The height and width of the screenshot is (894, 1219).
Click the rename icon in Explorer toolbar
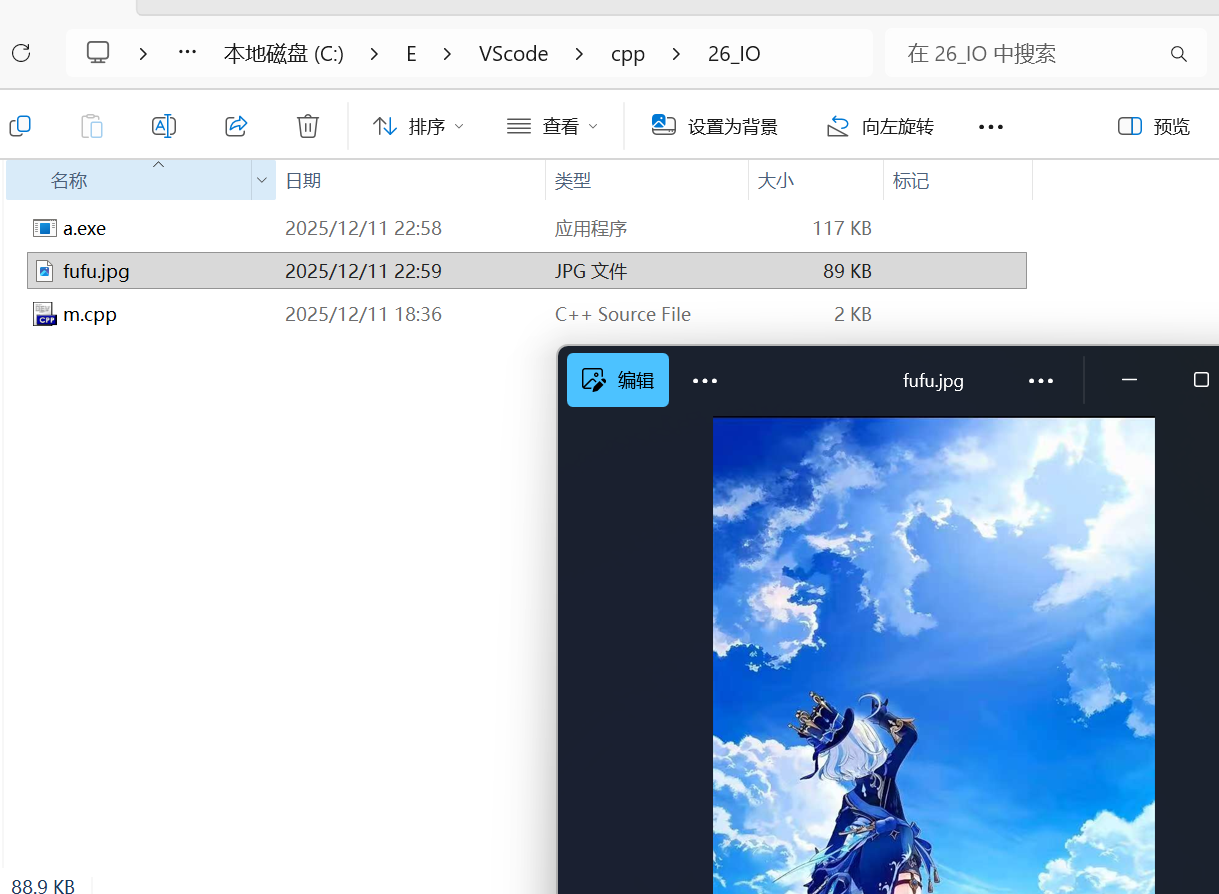click(x=164, y=126)
